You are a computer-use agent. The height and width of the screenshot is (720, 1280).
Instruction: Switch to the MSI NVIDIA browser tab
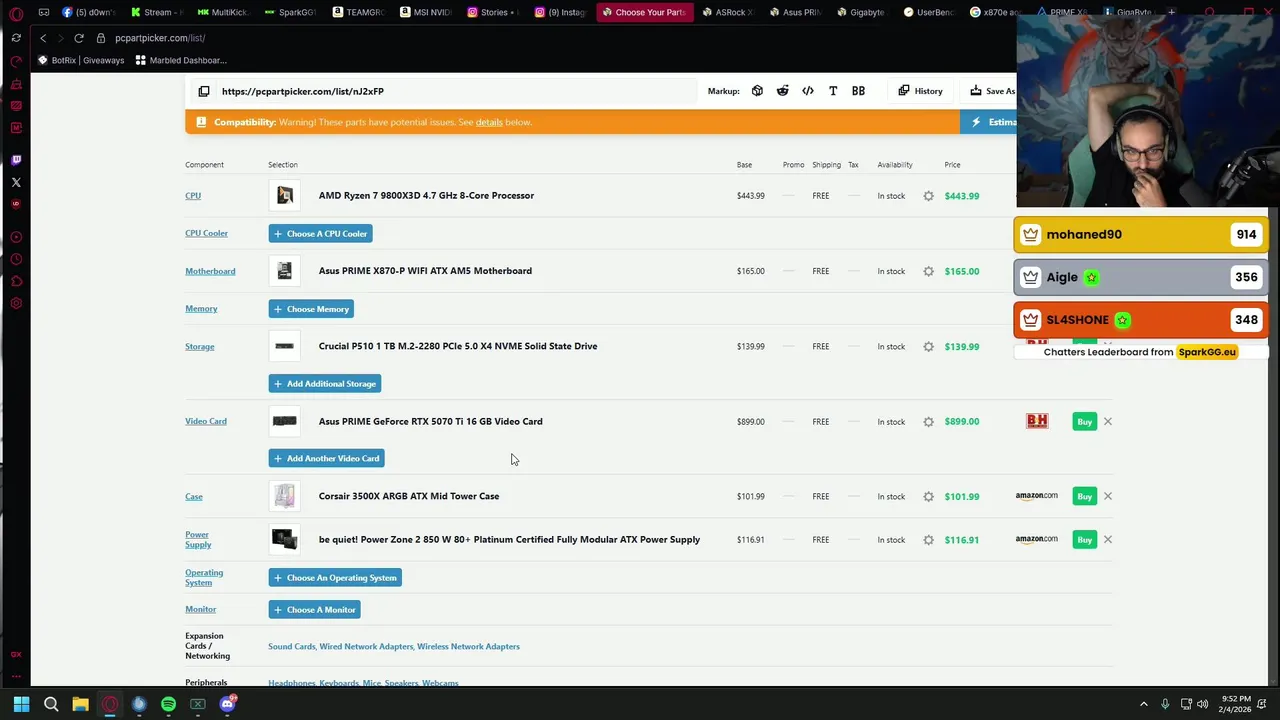click(425, 12)
